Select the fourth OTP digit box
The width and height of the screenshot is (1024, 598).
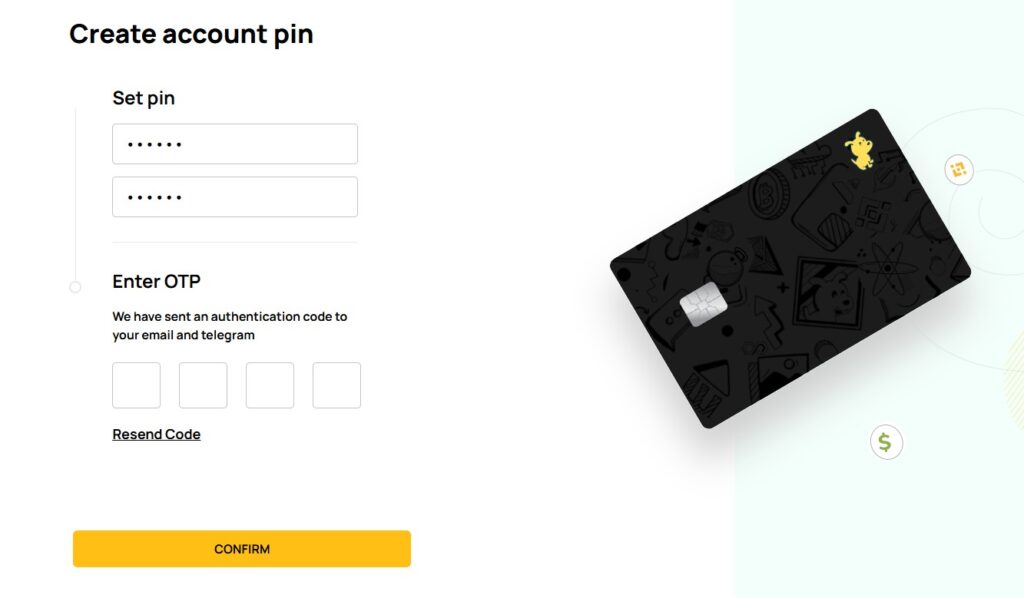coord(336,385)
